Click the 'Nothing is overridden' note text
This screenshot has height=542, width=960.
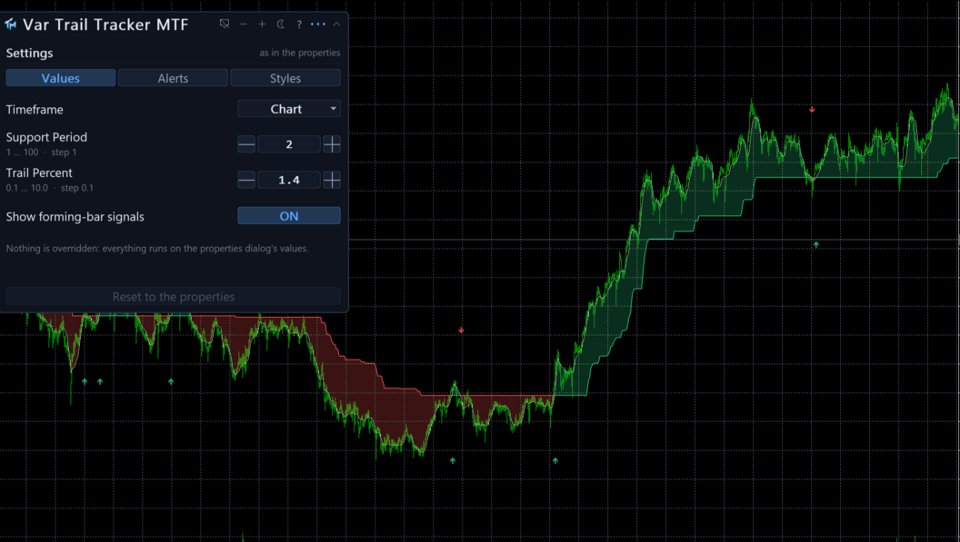(157, 248)
